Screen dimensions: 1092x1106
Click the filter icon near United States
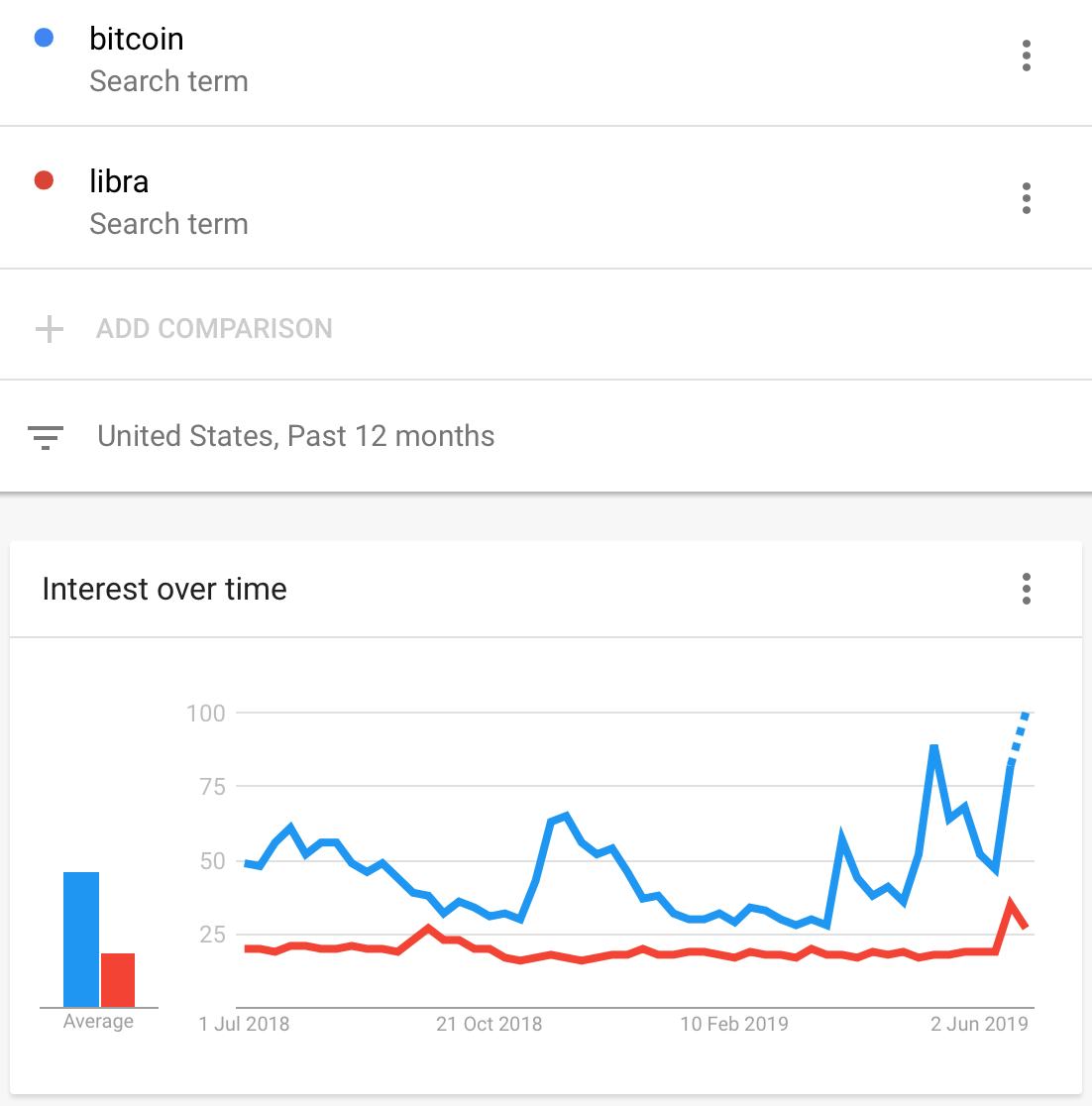(x=46, y=436)
